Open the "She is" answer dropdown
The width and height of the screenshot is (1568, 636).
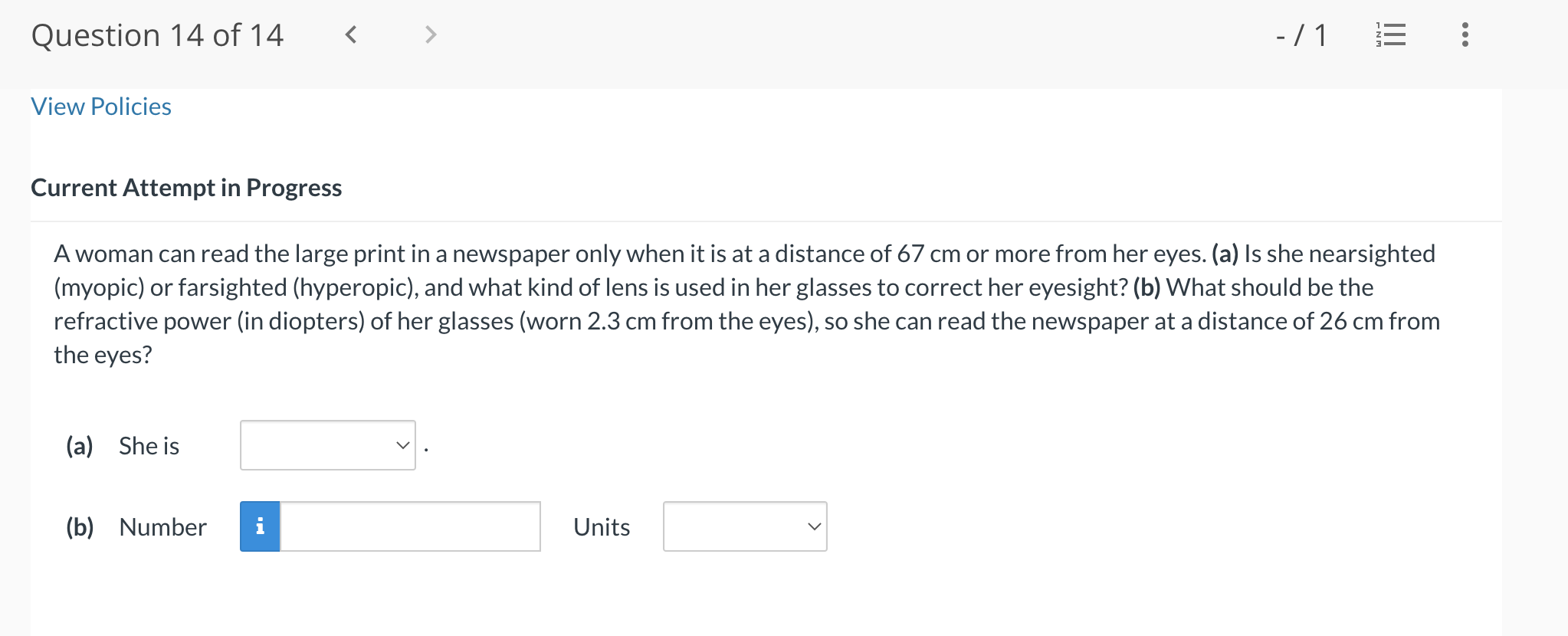tap(326, 444)
